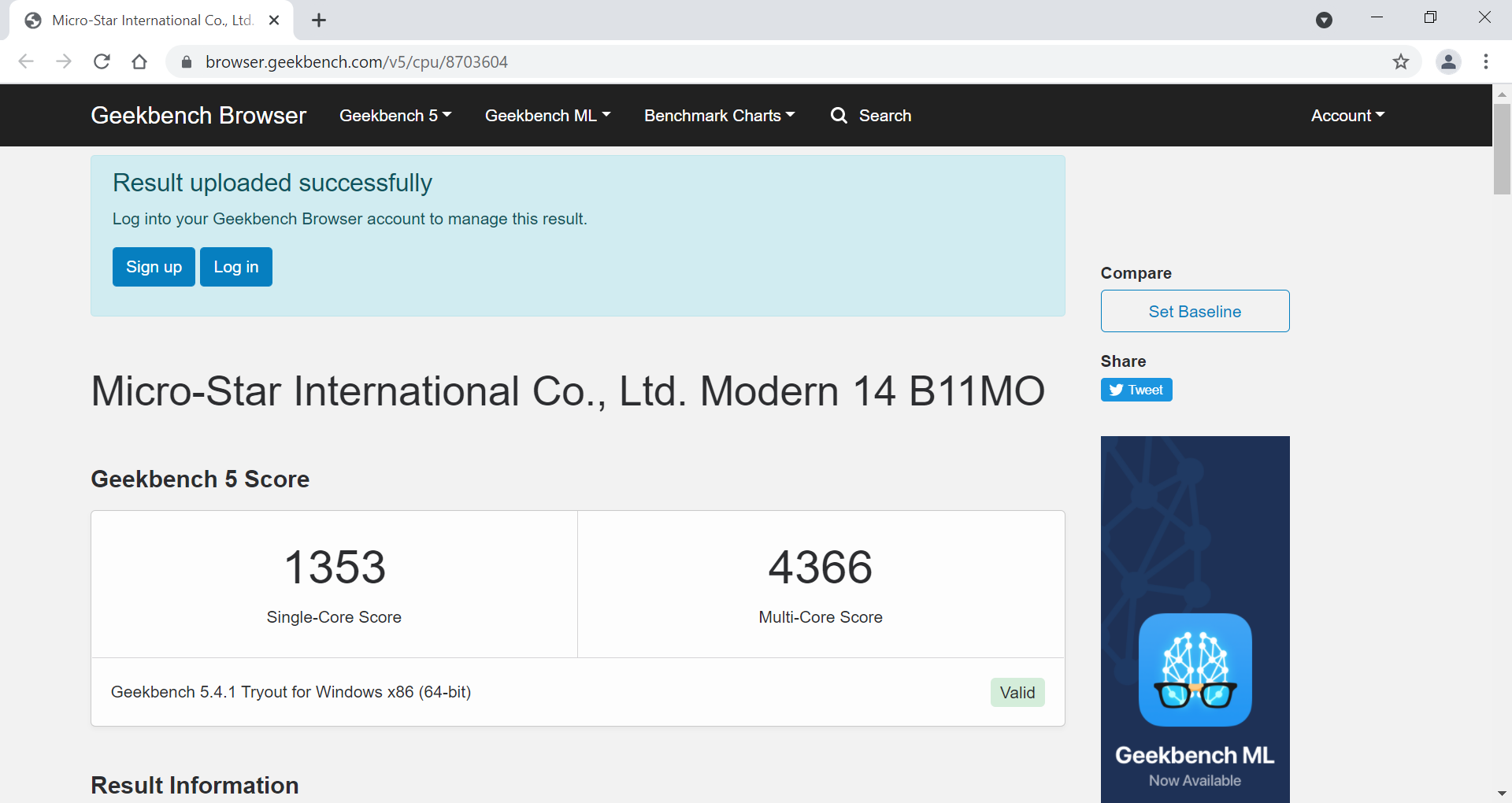1512x803 pixels.
Task: Reload the current page
Action: [x=102, y=61]
